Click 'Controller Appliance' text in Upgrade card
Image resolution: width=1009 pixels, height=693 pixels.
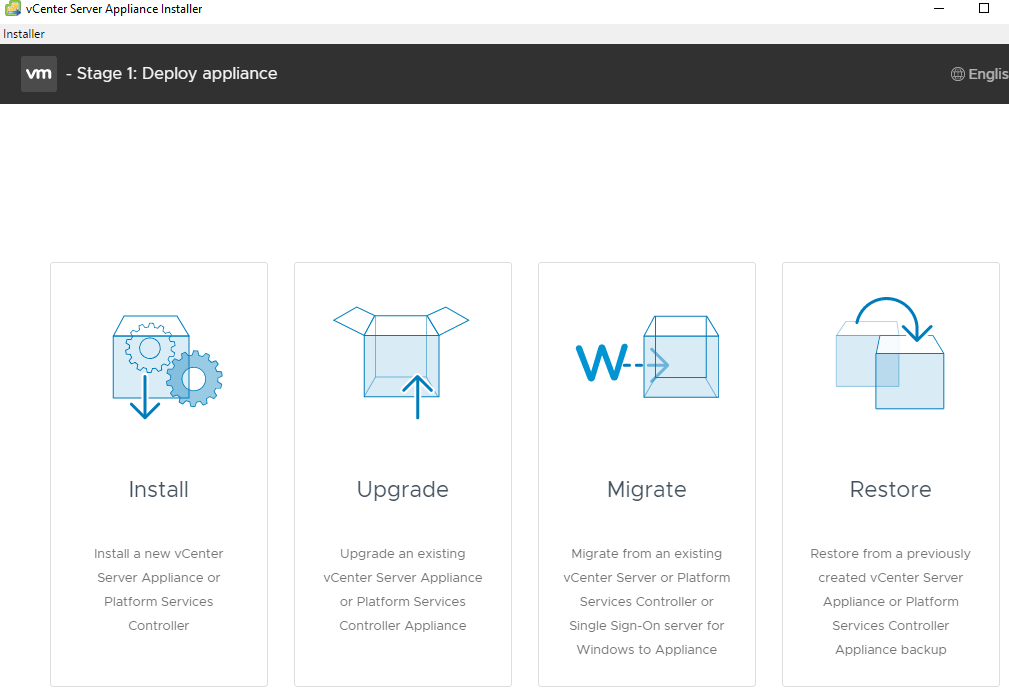click(403, 626)
